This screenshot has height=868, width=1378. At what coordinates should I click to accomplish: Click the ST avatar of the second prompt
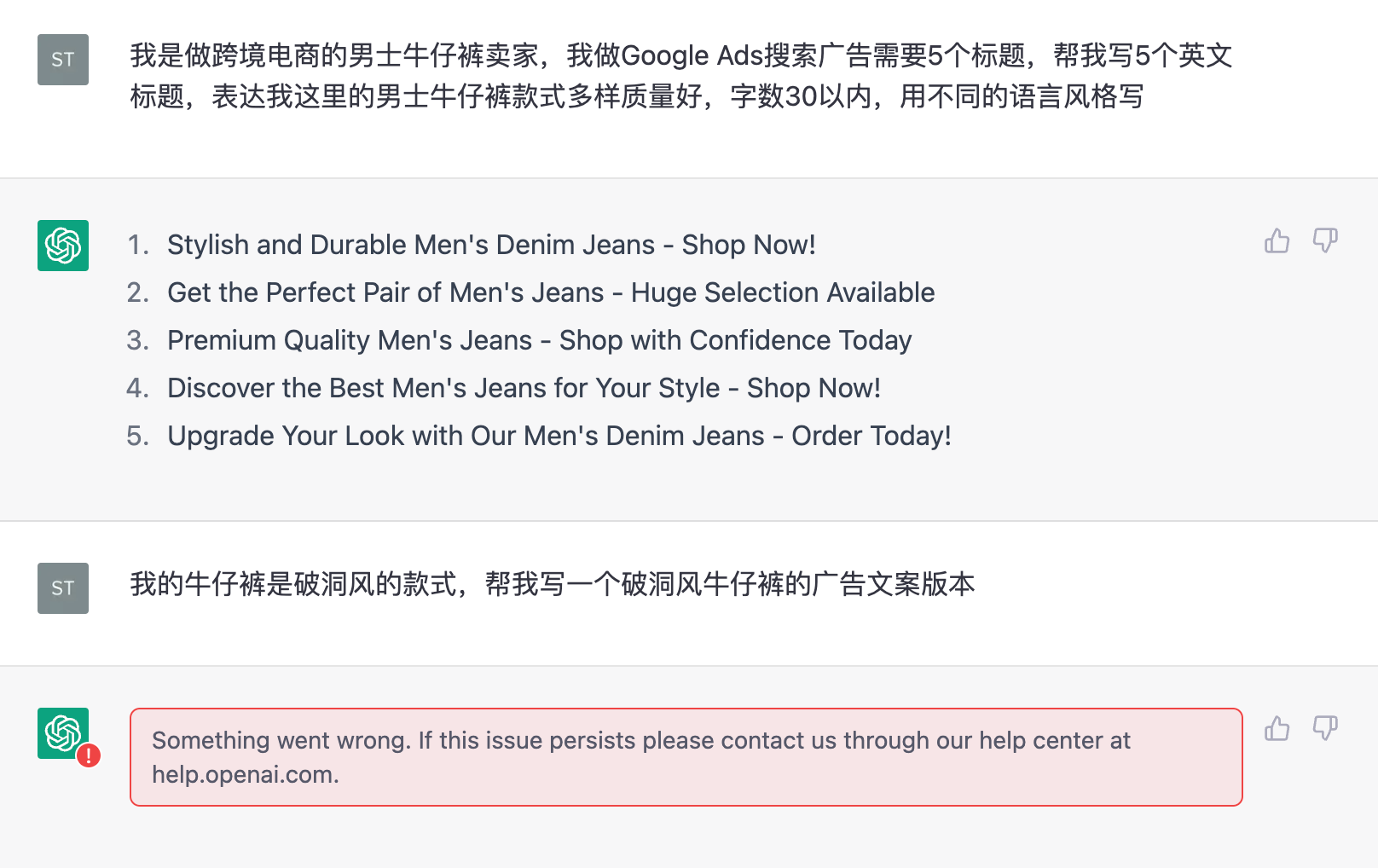click(63, 588)
